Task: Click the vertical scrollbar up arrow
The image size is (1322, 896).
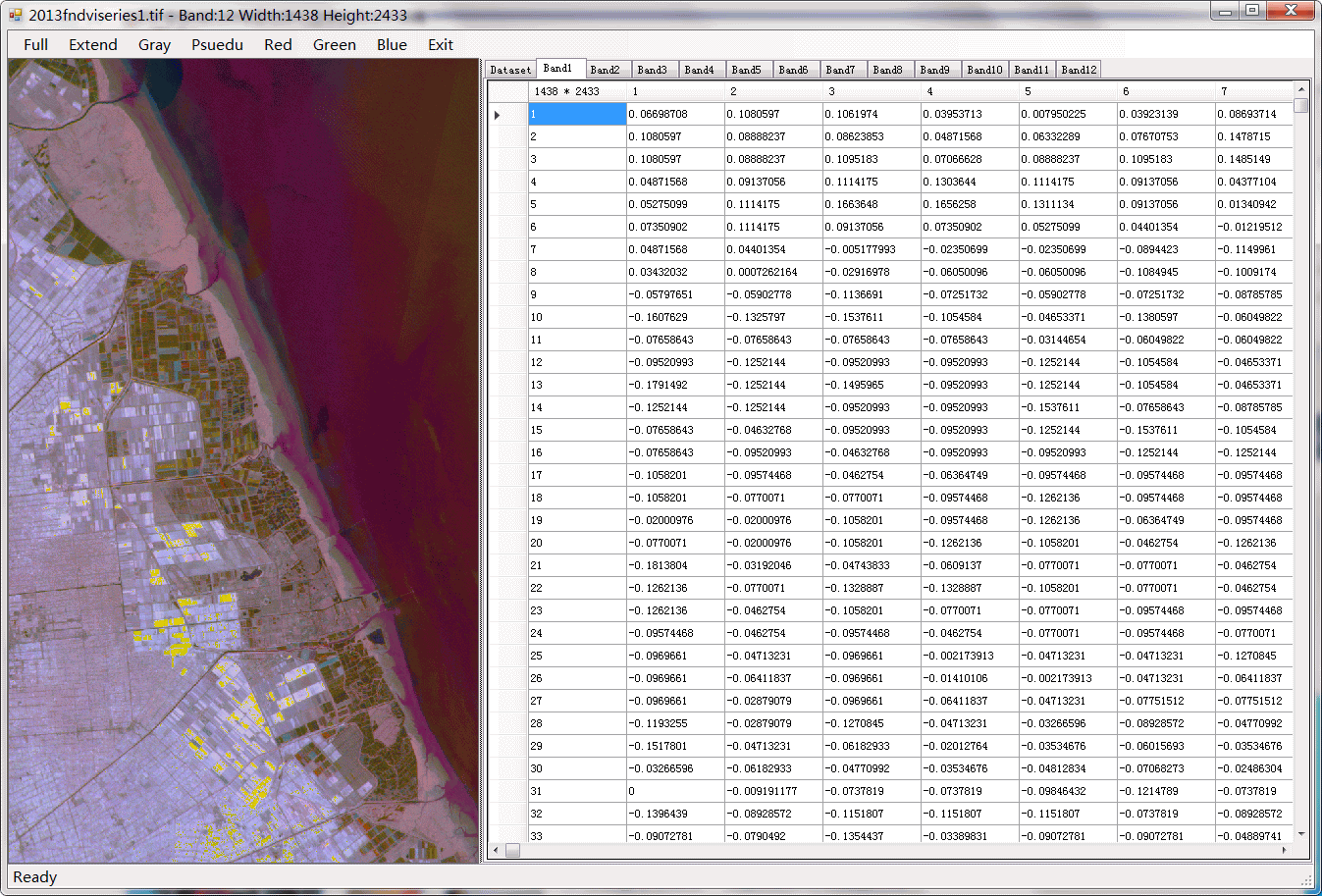Action: [x=1301, y=88]
